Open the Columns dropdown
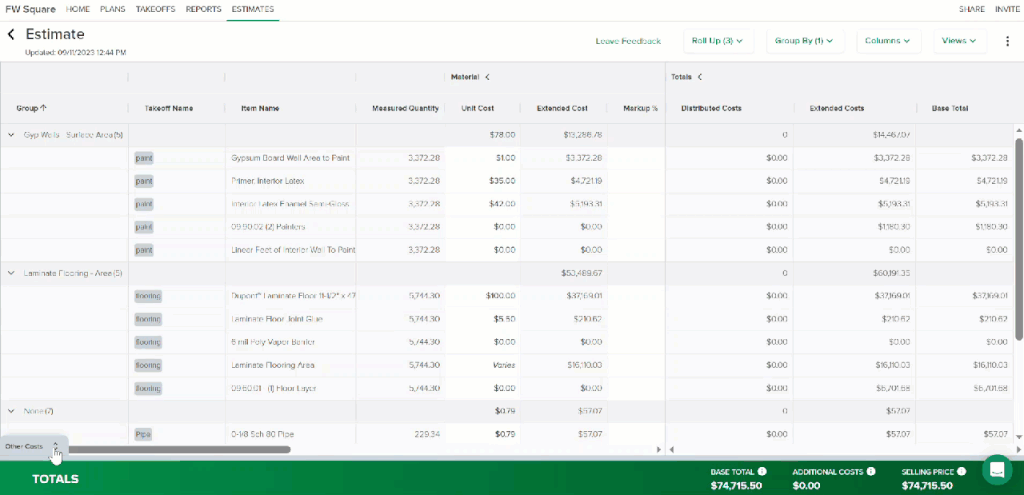1024x495 pixels. click(887, 41)
